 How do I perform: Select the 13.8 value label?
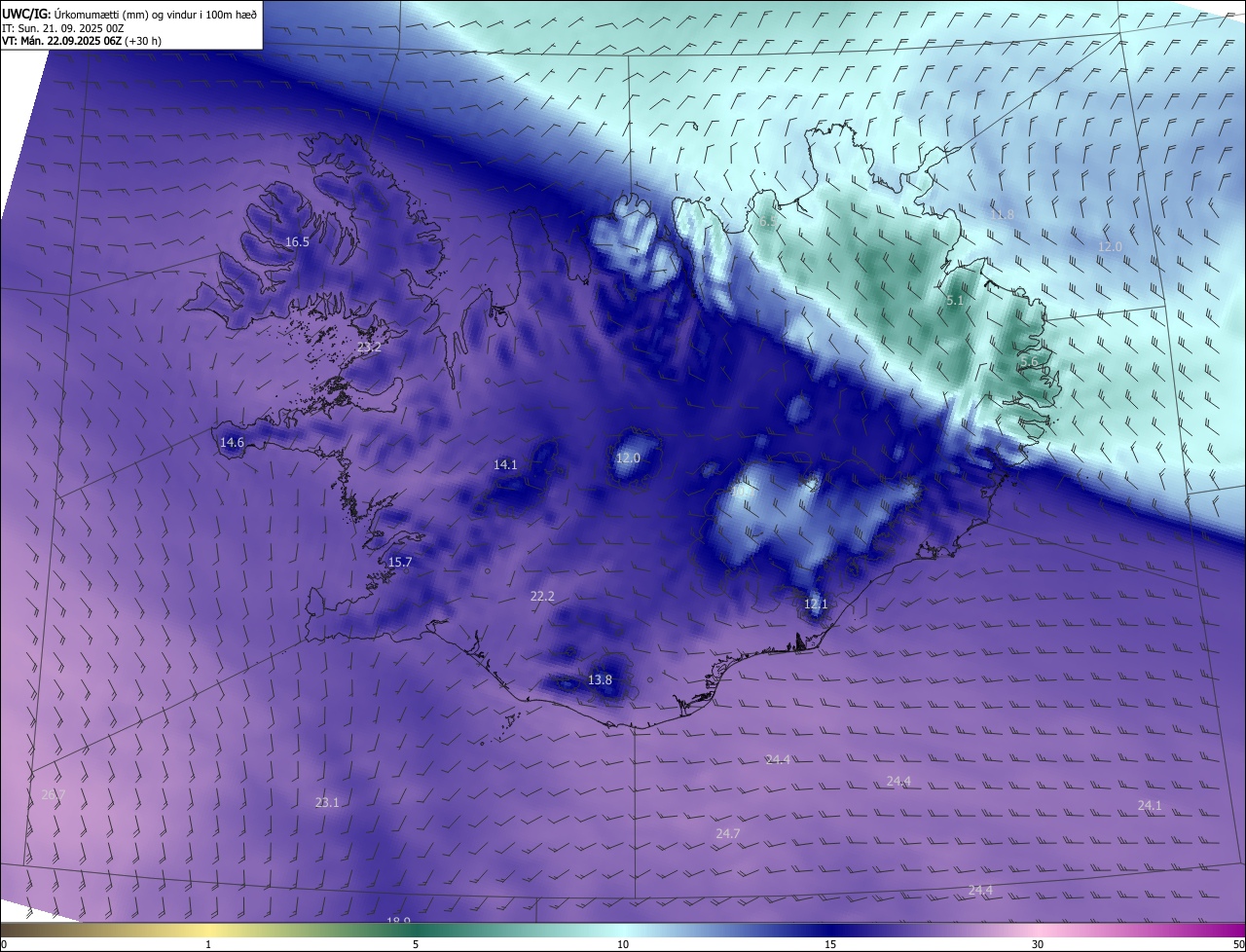[x=601, y=679]
